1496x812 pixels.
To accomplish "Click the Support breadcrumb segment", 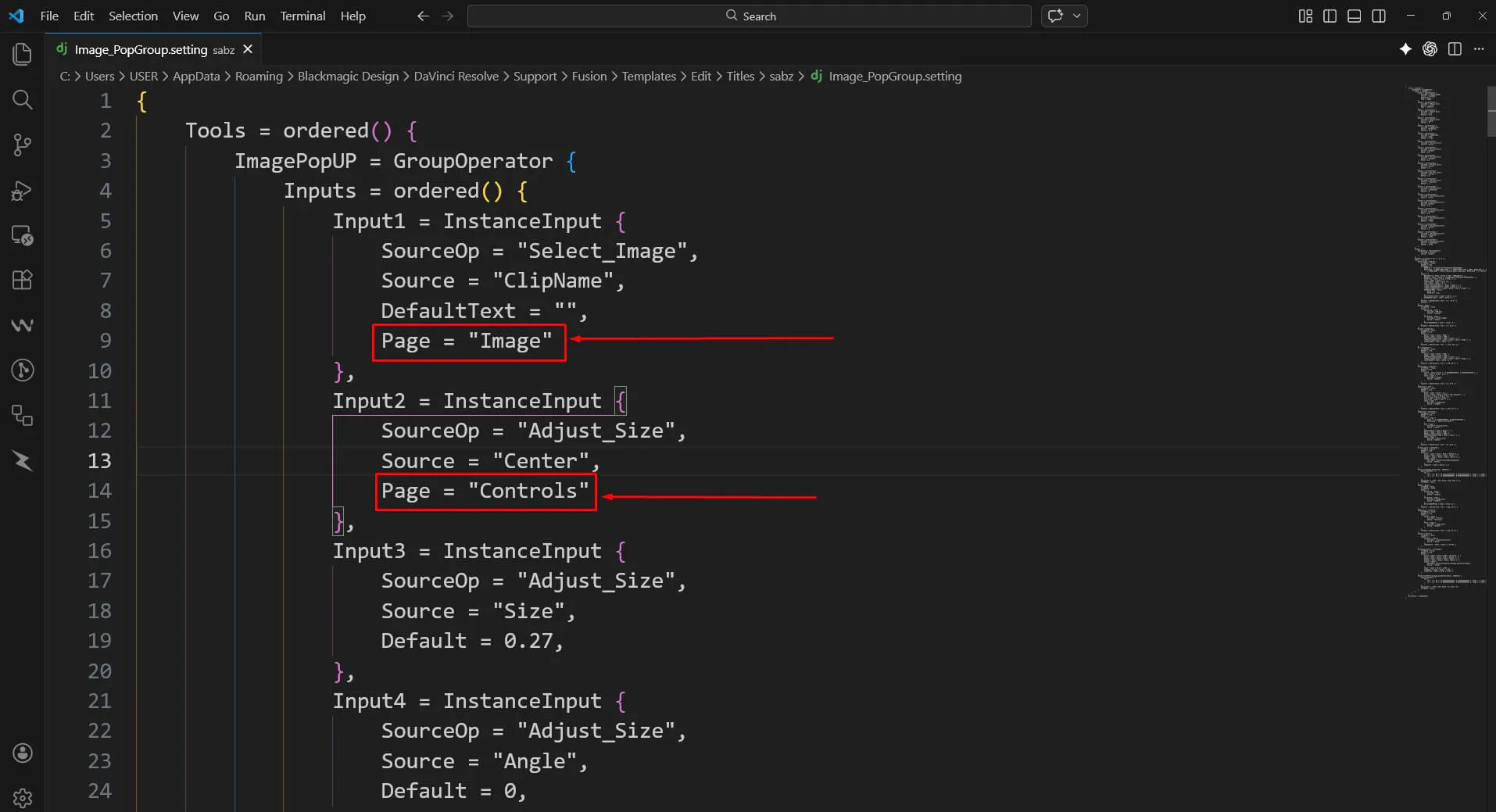I will 535,76.
